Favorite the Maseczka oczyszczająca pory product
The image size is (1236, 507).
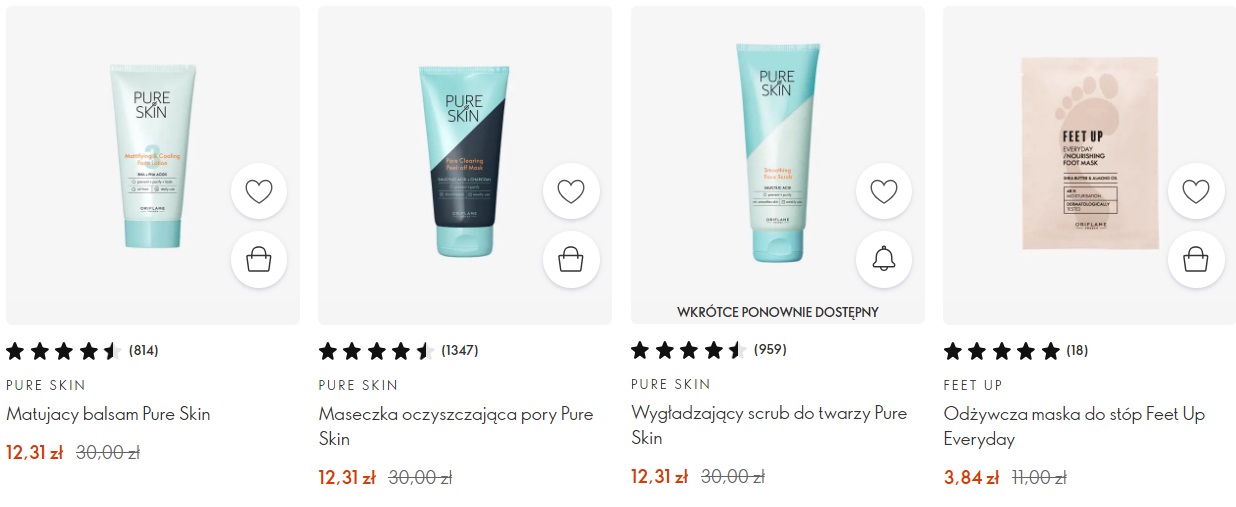tap(571, 191)
